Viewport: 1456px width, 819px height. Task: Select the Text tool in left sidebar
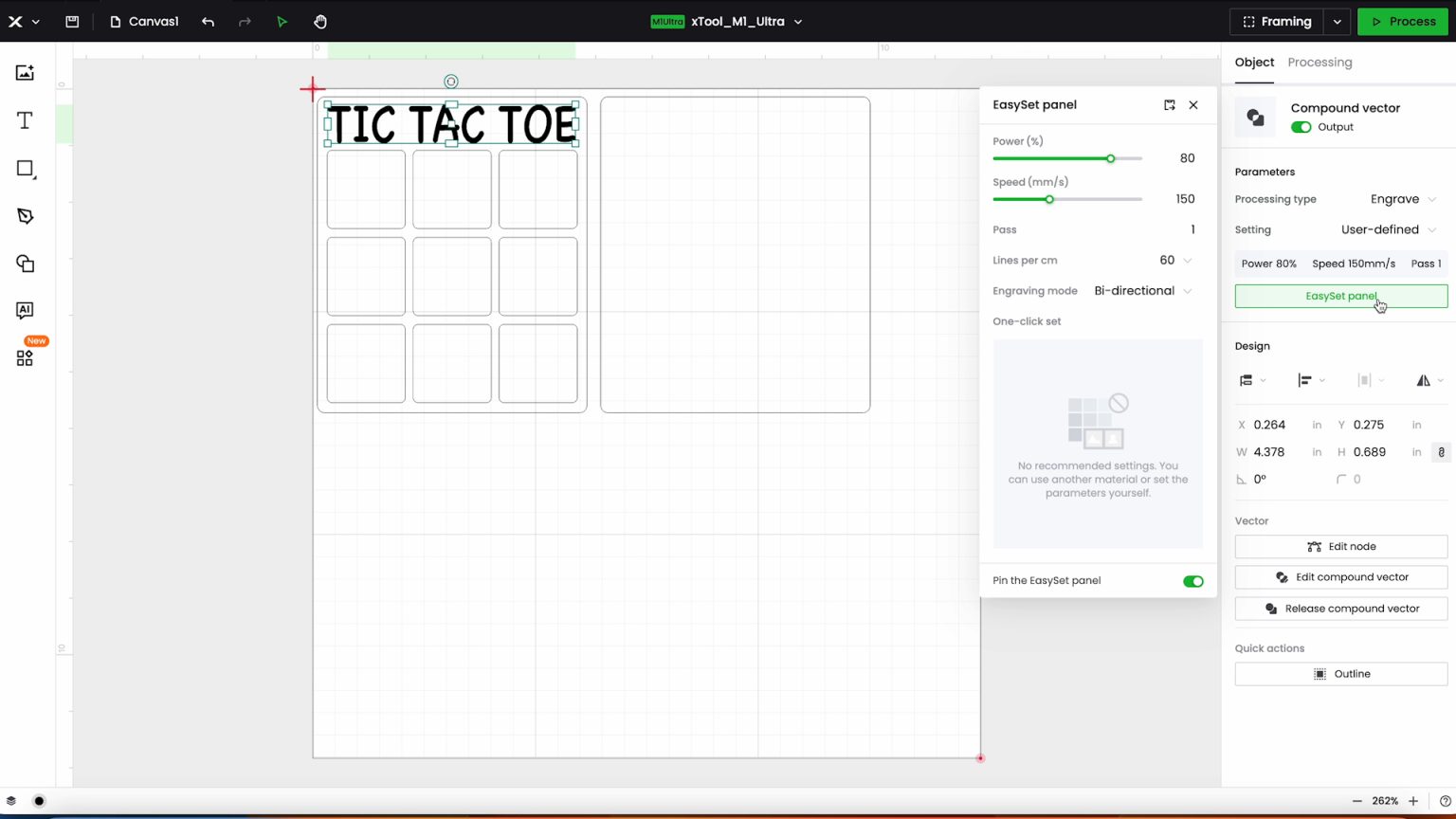(25, 120)
